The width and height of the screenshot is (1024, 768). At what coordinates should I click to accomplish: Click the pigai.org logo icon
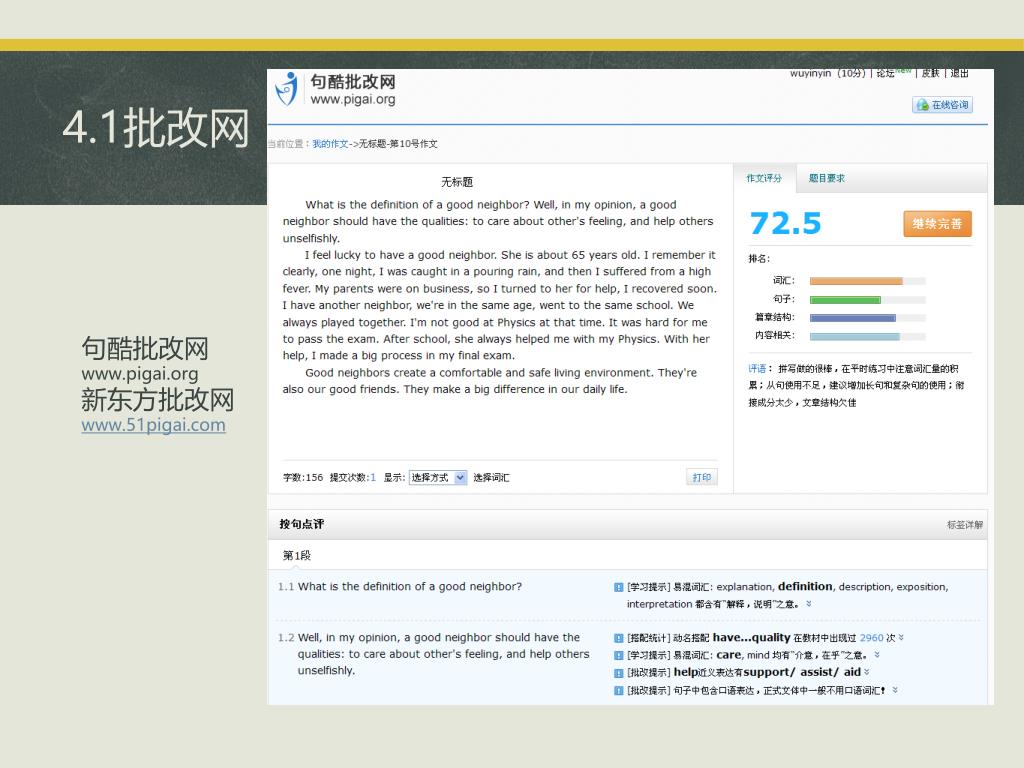pos(287,89)
